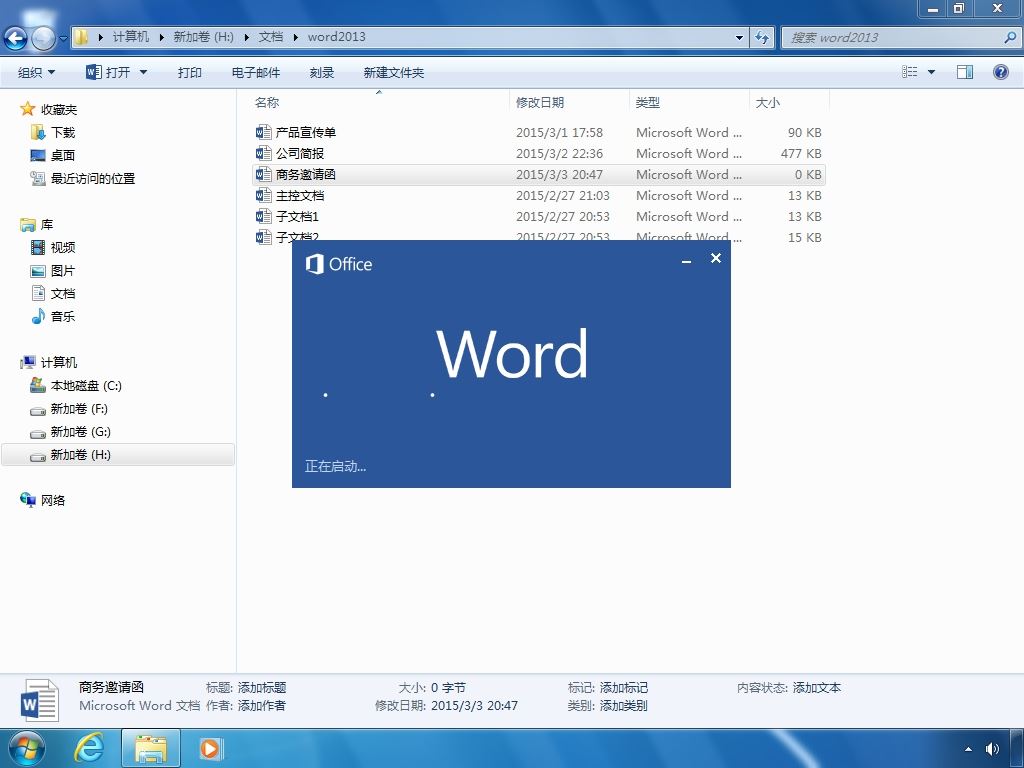
Task: Click the Help question mark icon
Action: pyautogui.click(x=1000, y=72)
